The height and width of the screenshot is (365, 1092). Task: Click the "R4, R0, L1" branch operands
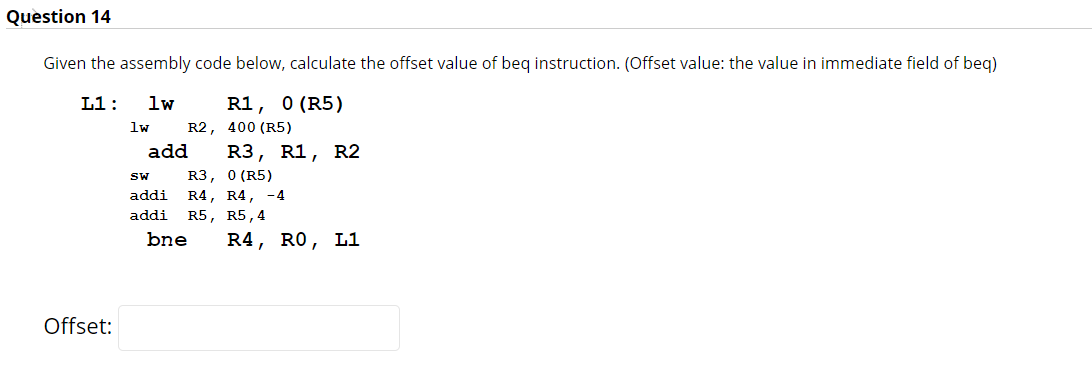294,241
